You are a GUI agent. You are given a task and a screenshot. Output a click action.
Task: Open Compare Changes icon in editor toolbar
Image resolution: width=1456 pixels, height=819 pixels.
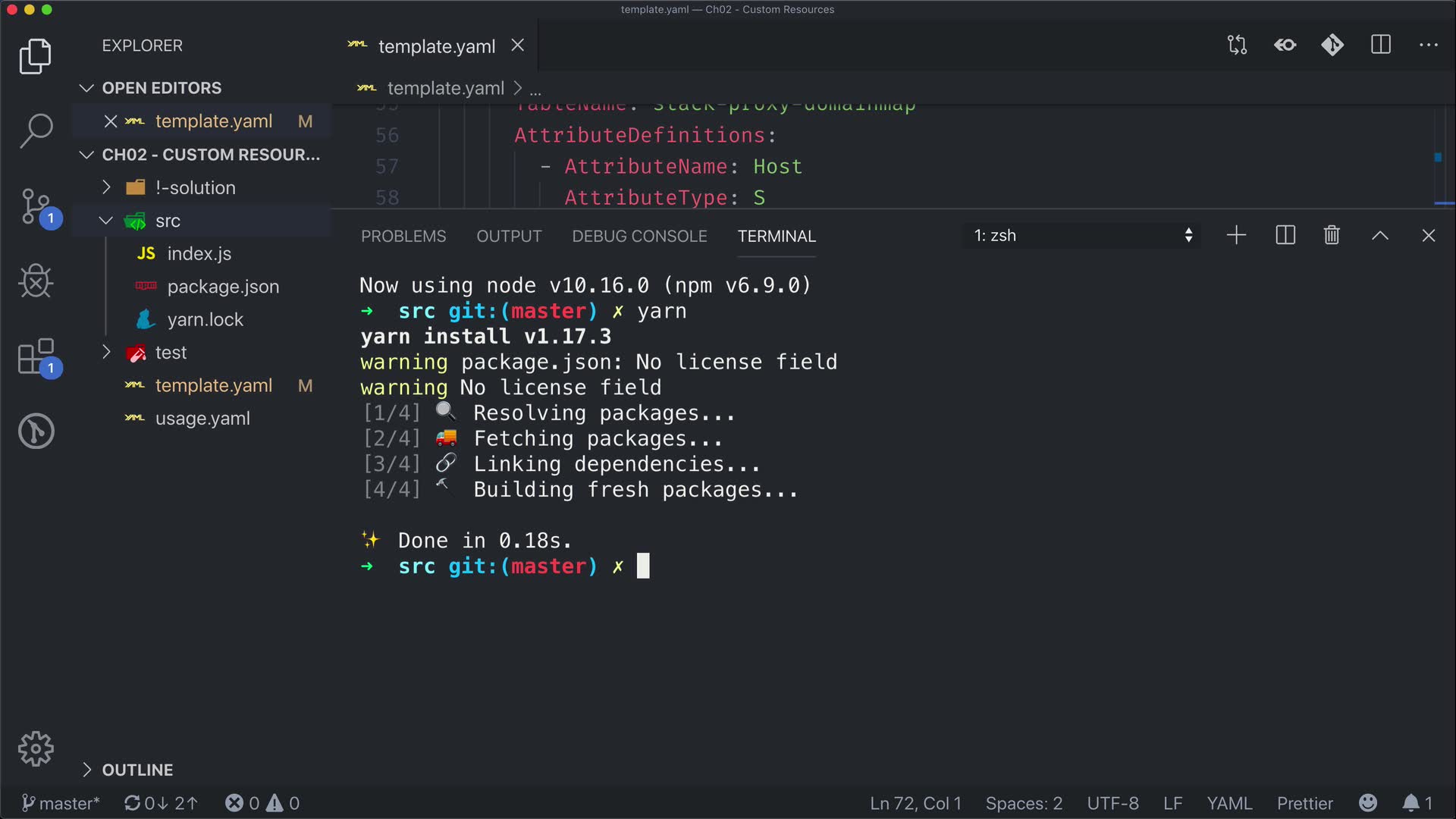(x=1237, y=45)
